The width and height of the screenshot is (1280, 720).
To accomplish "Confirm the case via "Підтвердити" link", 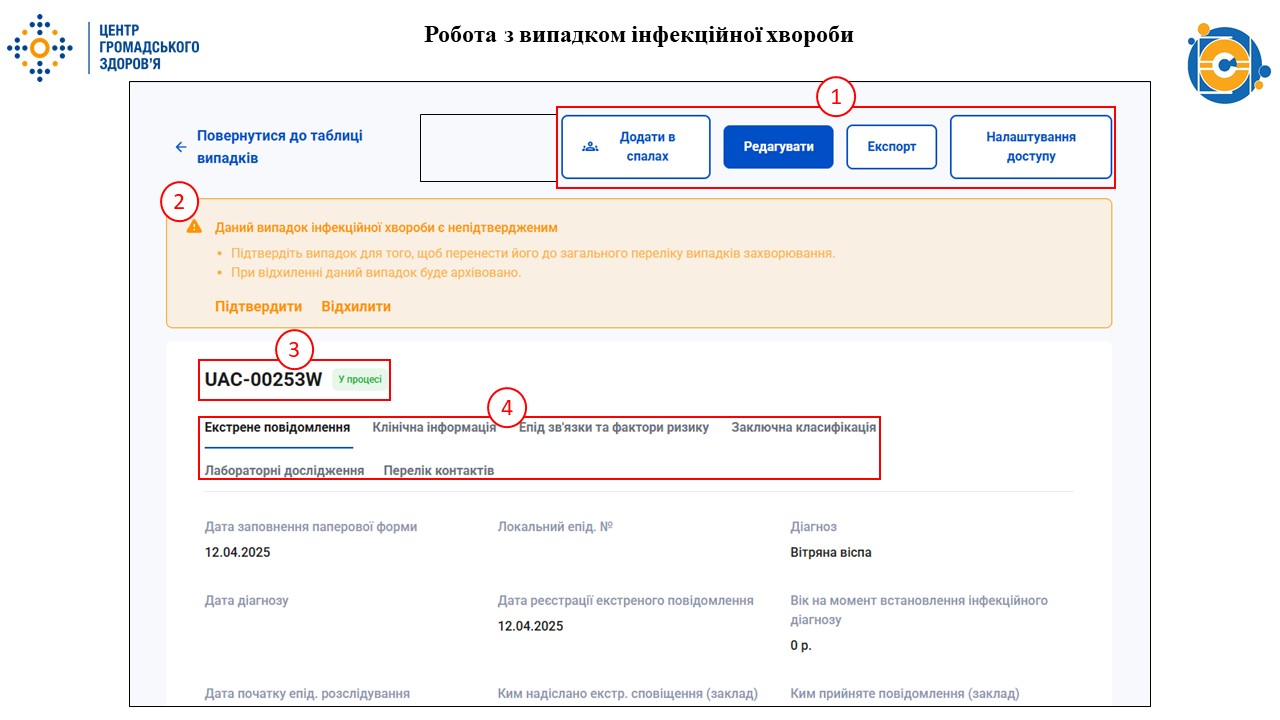I will click(258, 307).
